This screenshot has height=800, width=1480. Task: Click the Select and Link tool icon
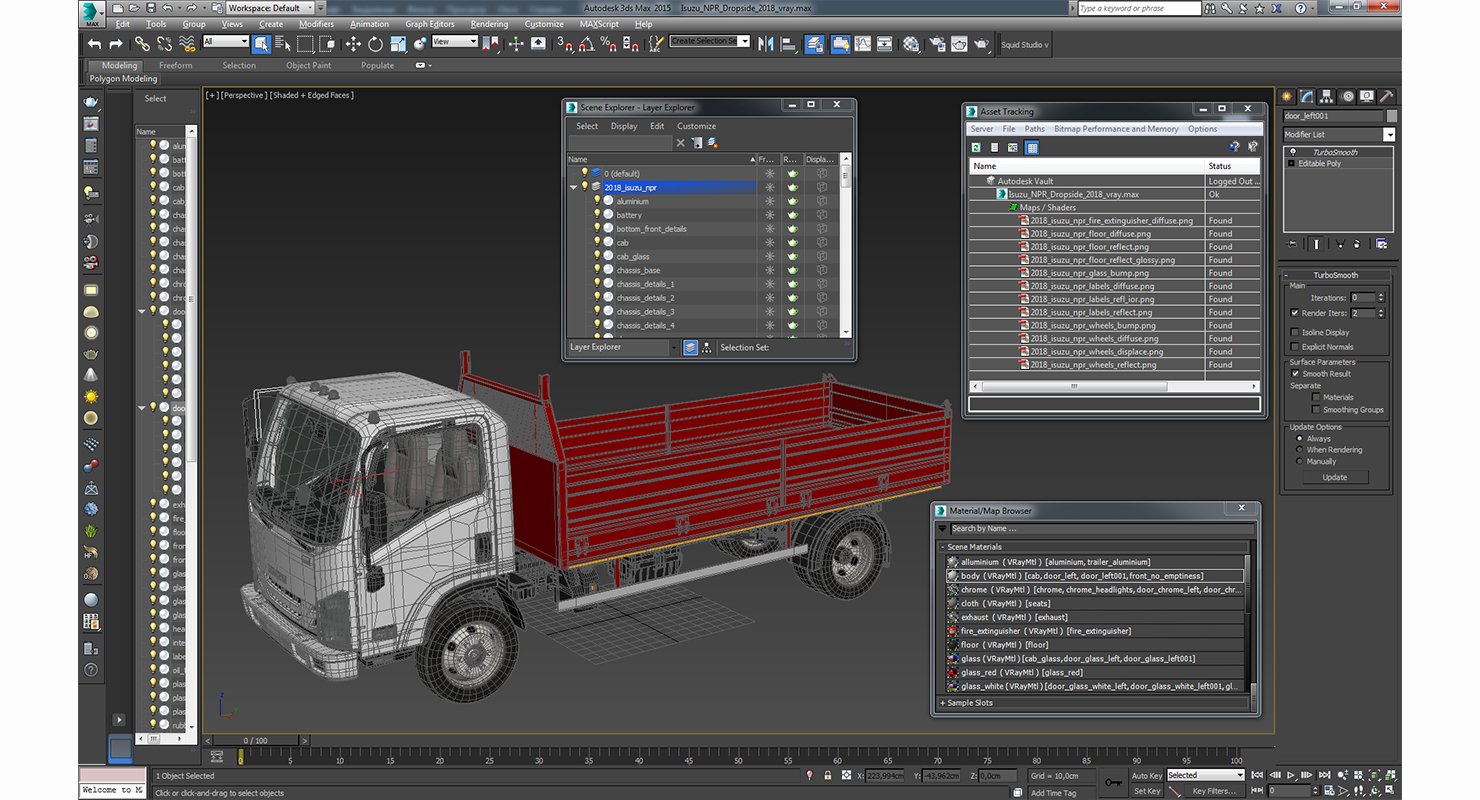click(142, 44)
